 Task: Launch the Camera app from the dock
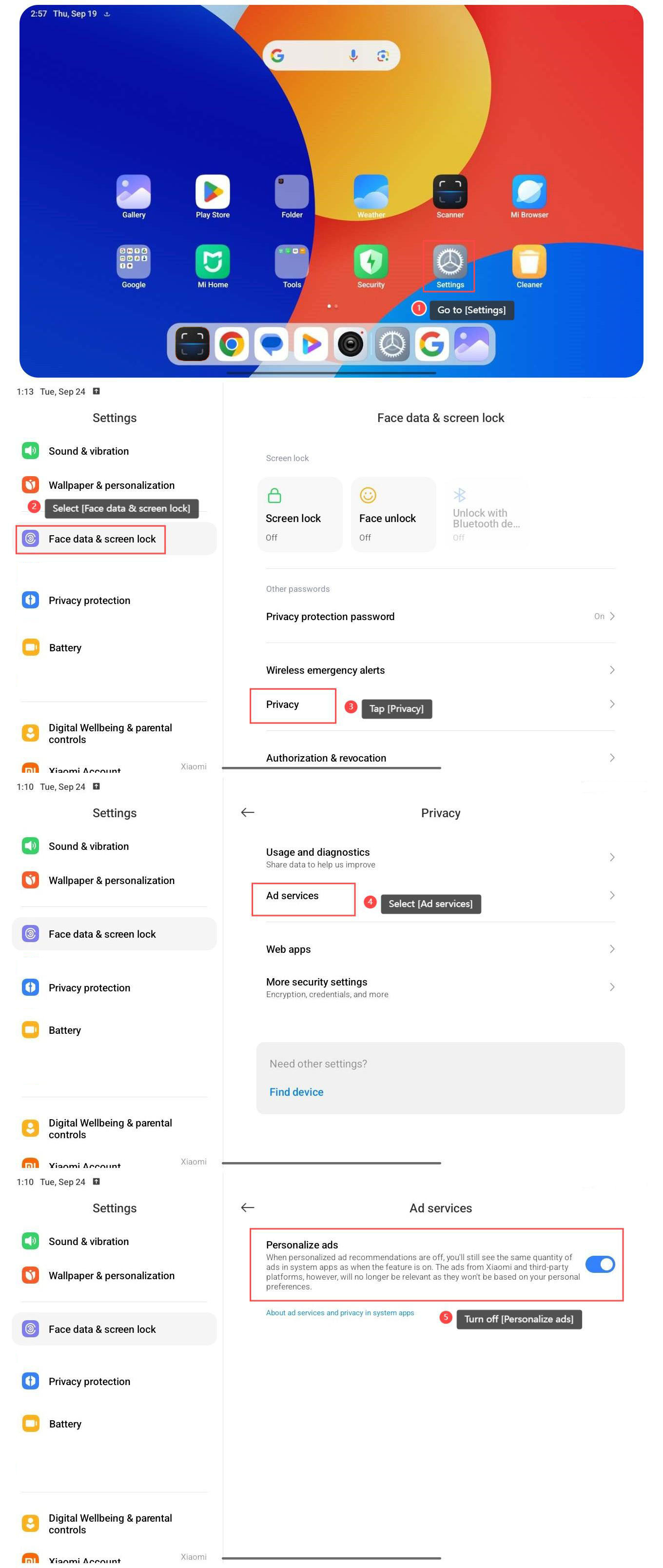pyautogui.click(x=351, y=344)
